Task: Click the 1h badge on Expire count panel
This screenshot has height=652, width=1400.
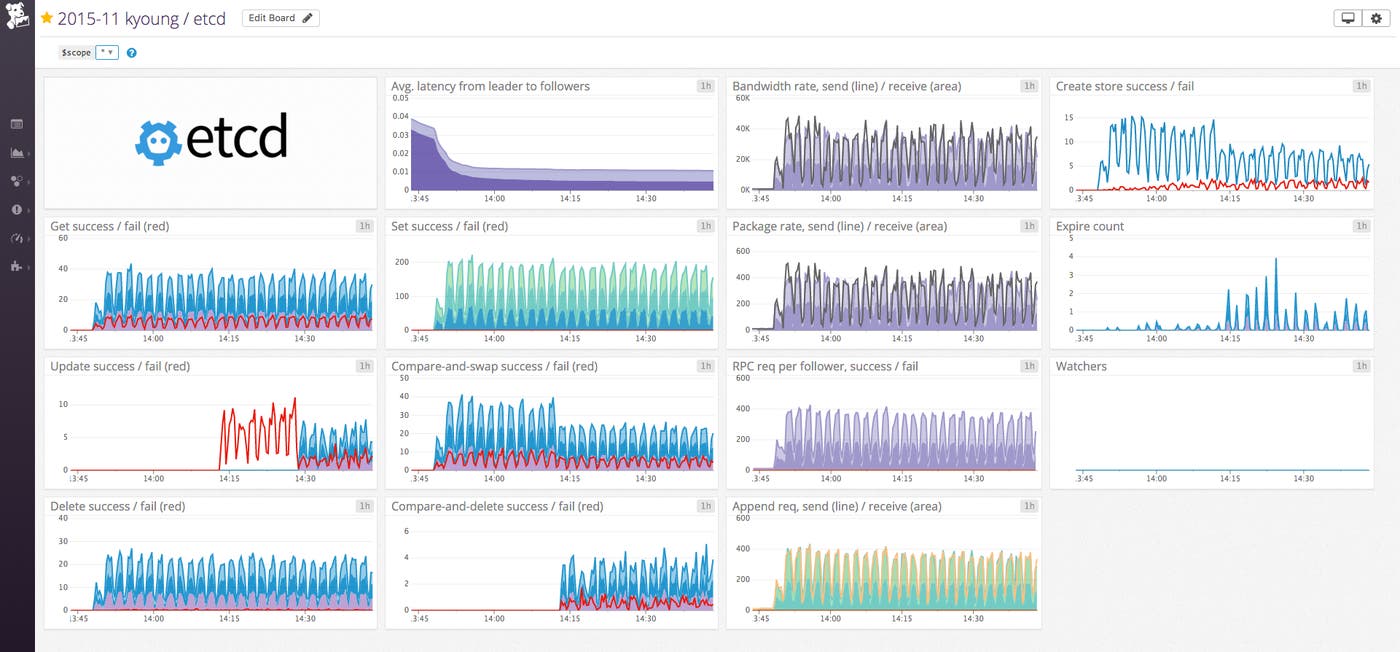Action: click(1360, 226)
